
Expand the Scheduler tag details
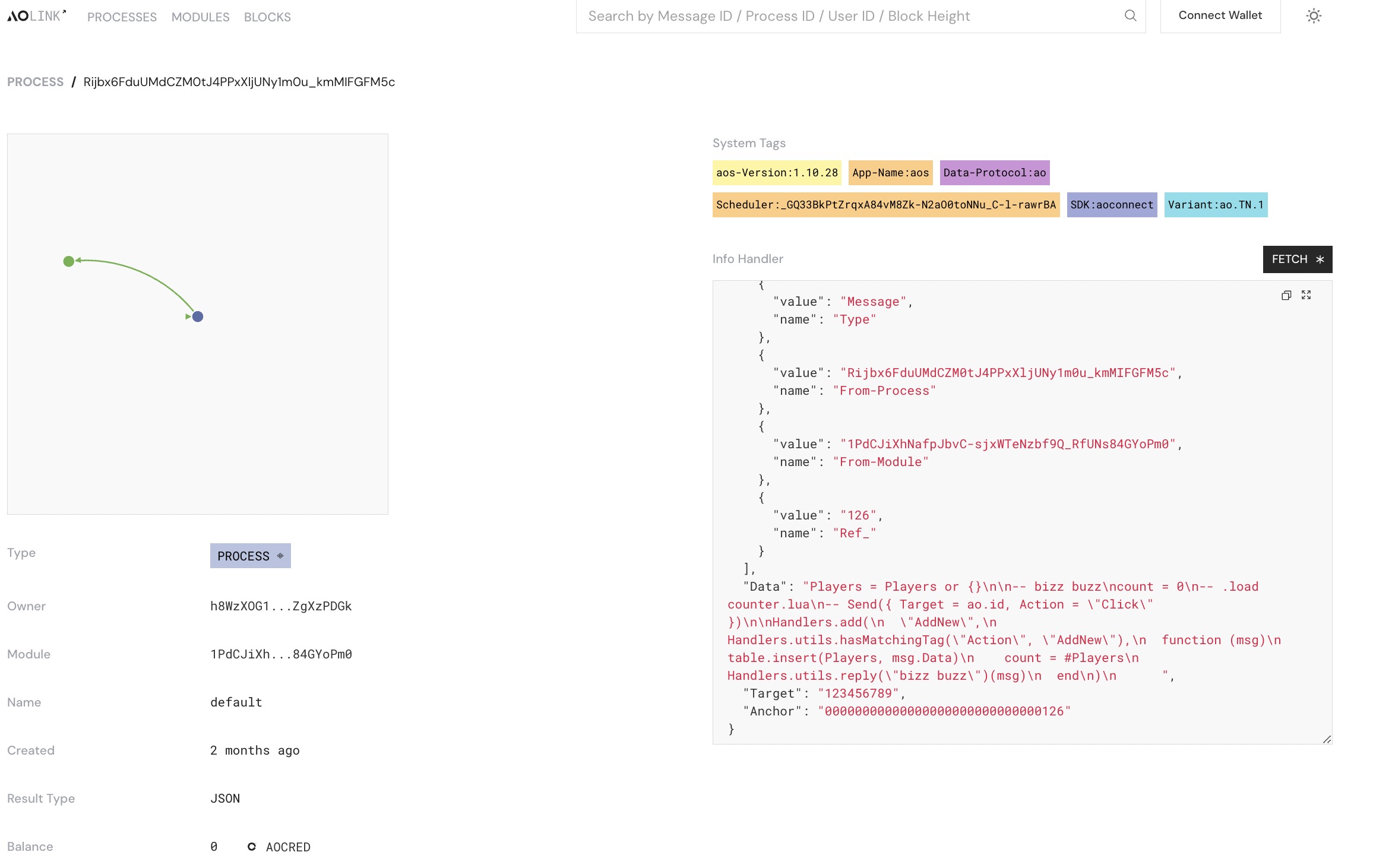click(x=885, y=205)
